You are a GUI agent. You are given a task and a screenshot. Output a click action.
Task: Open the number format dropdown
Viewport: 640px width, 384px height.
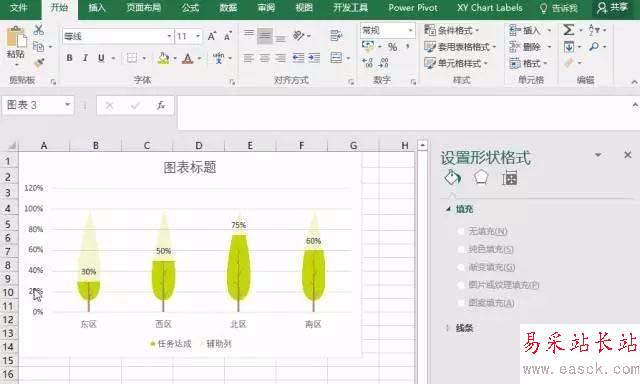click(x=411, y=30)
